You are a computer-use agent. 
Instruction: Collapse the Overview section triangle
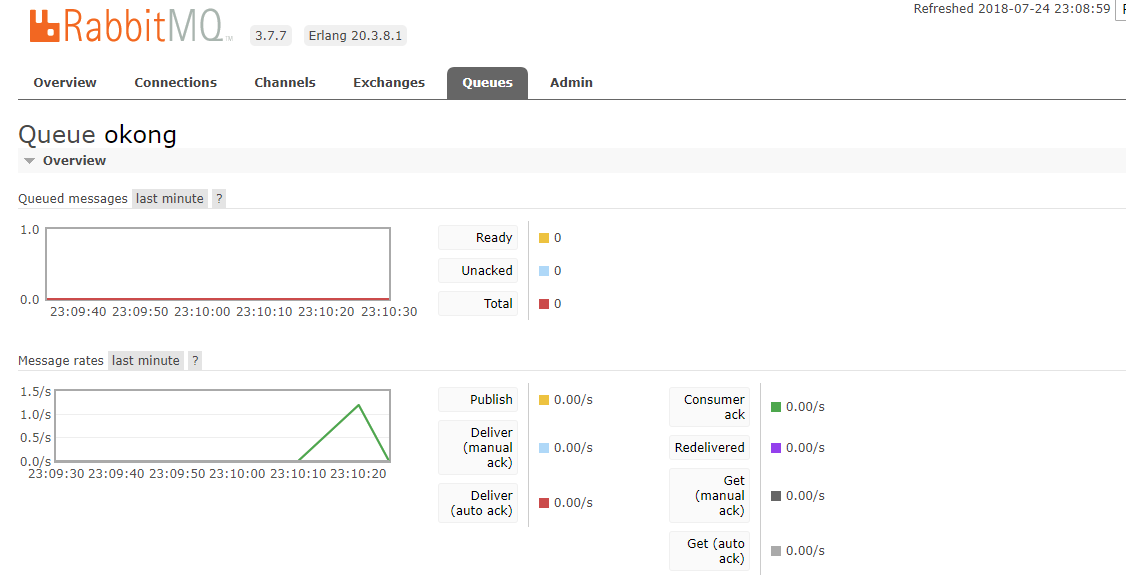[29, 161]
